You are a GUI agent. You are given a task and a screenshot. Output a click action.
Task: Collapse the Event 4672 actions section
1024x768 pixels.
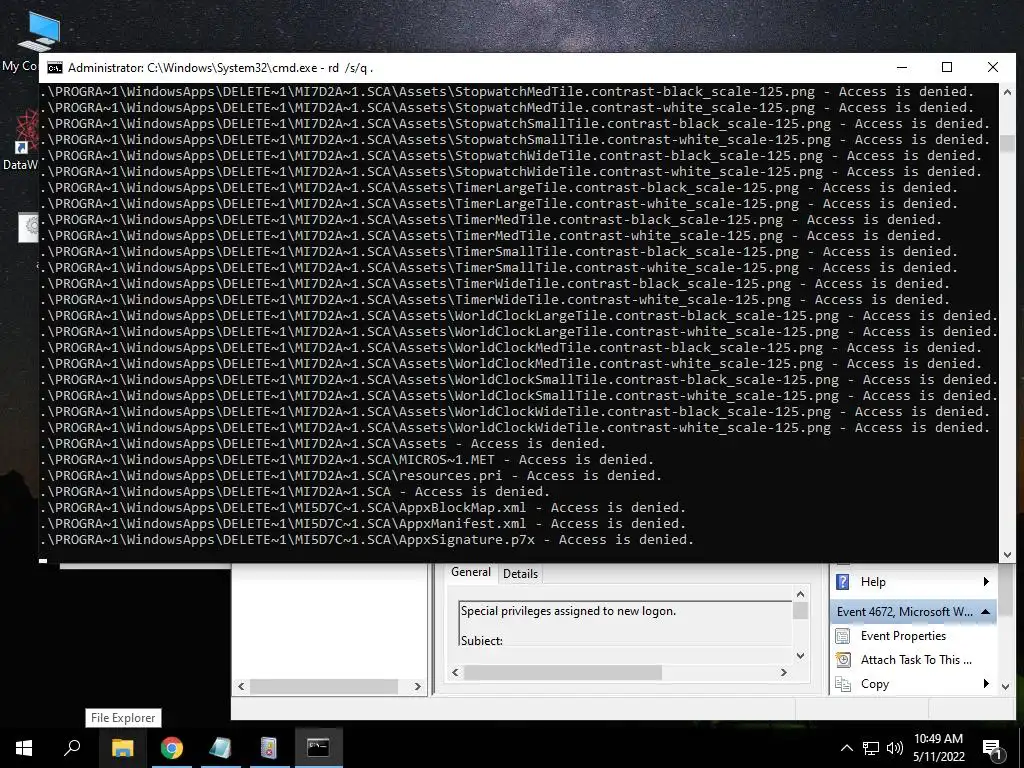pos(985,611)
